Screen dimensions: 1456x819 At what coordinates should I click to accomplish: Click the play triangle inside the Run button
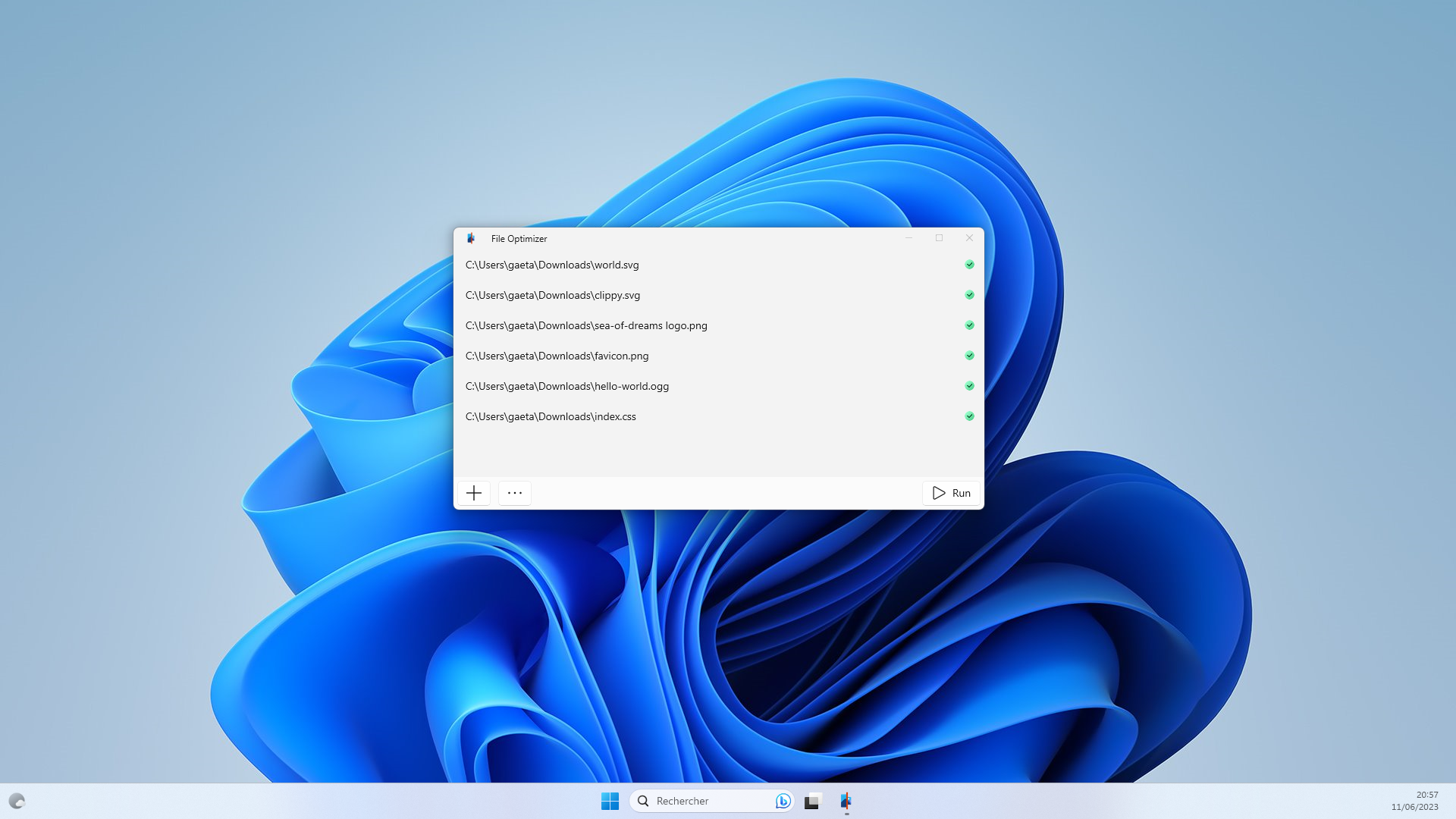938,493
